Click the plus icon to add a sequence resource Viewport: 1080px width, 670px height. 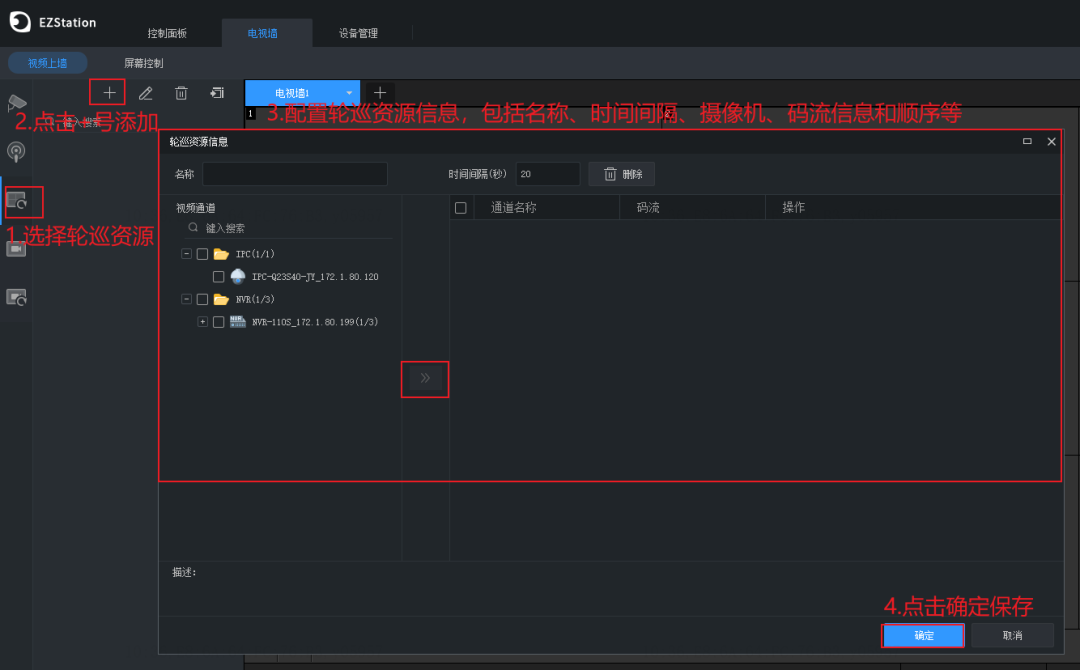[x=108, y=92]
